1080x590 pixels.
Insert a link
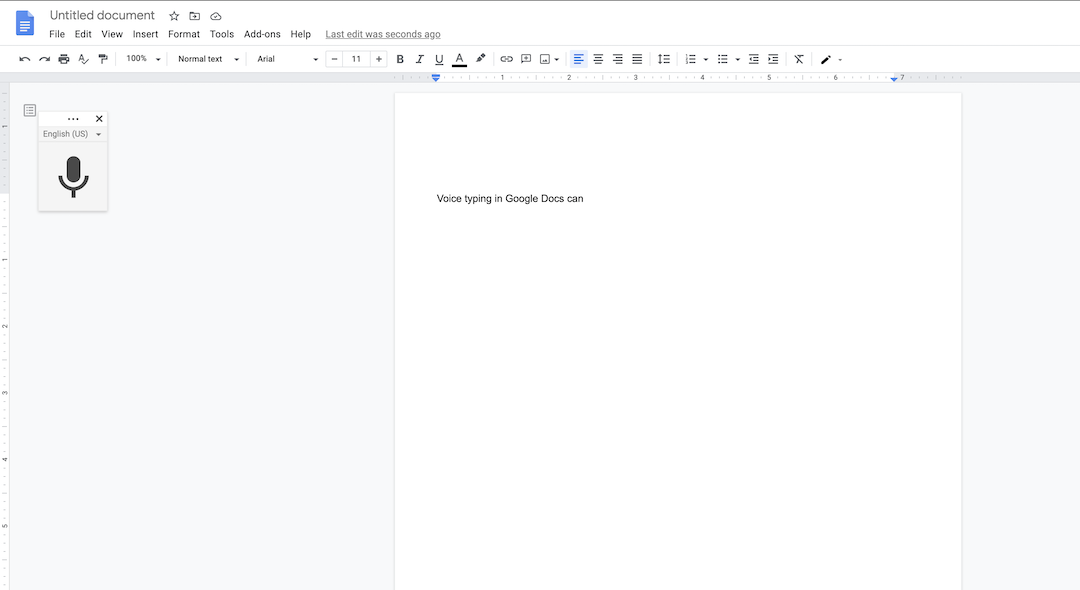coord(506,59)
